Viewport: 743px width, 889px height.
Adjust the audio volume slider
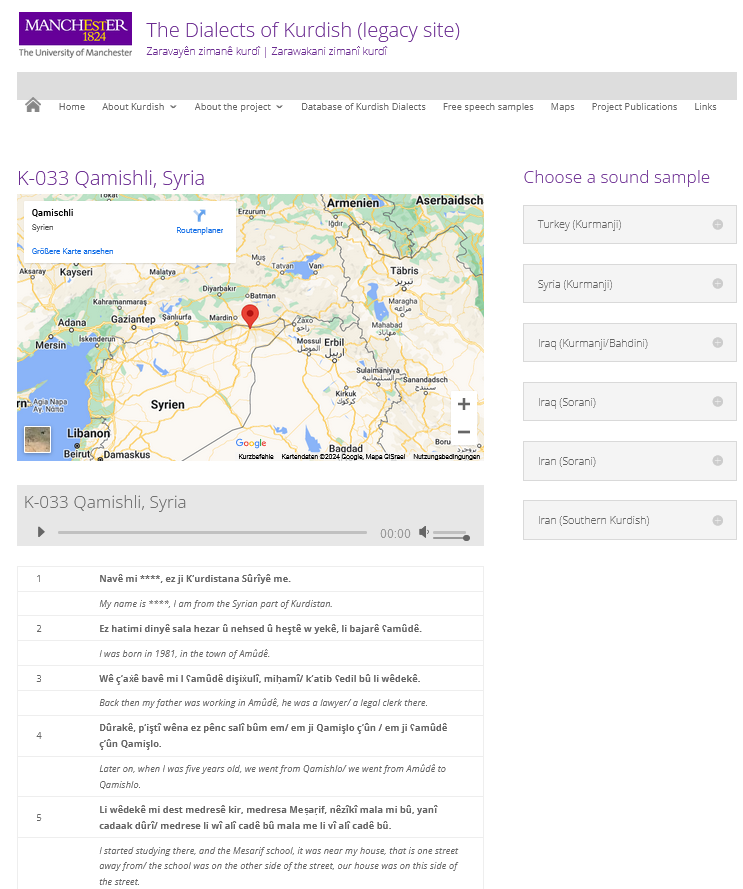[x=451, y=535]
